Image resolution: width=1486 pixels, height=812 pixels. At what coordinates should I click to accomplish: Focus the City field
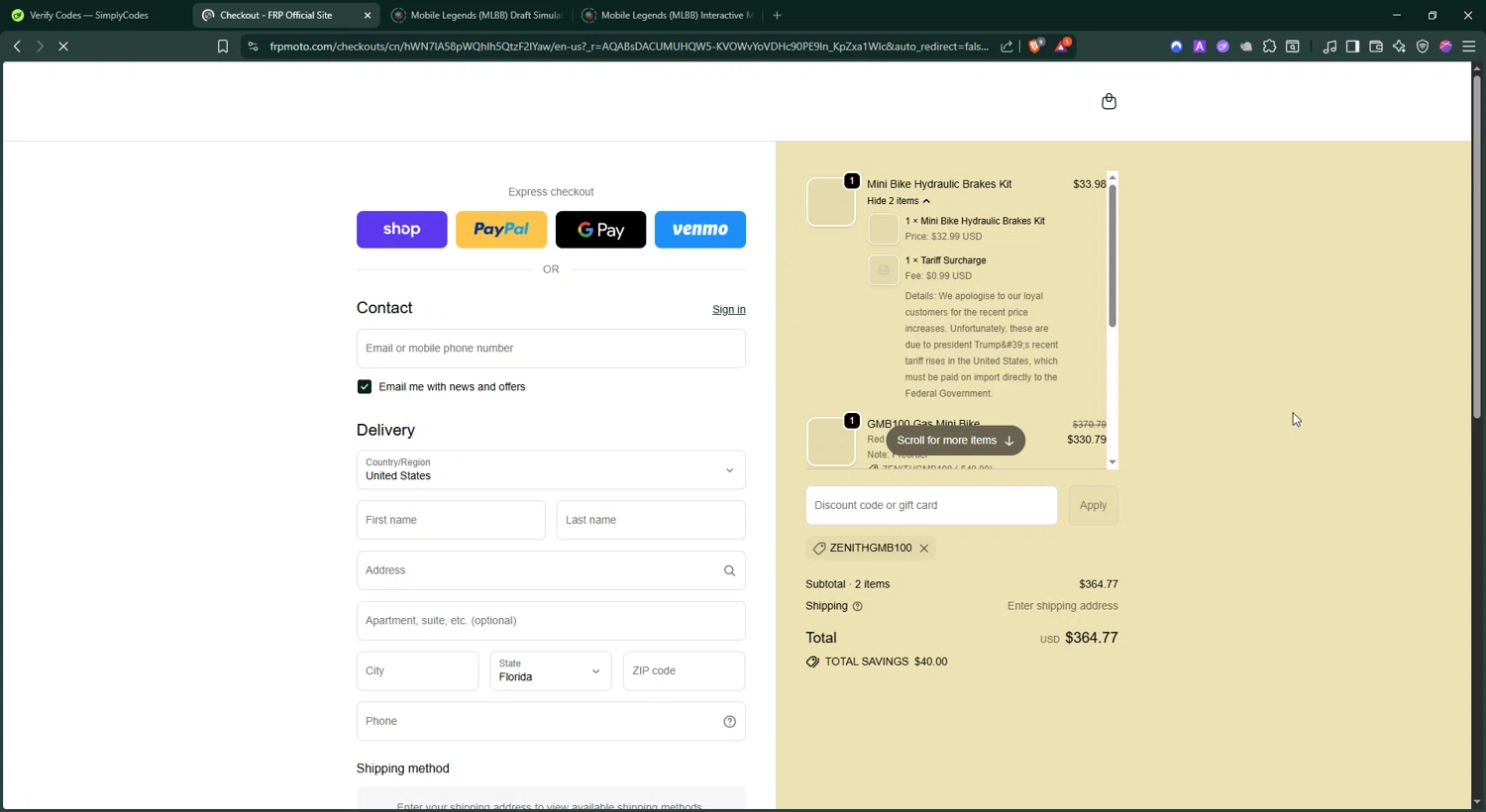click(x=418, y=671)
